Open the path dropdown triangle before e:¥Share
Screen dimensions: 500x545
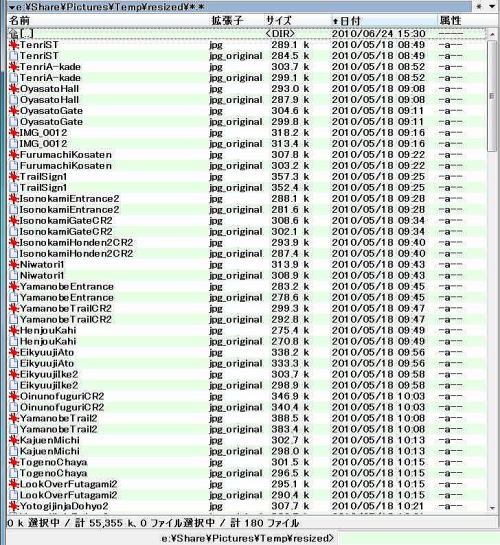11,7
